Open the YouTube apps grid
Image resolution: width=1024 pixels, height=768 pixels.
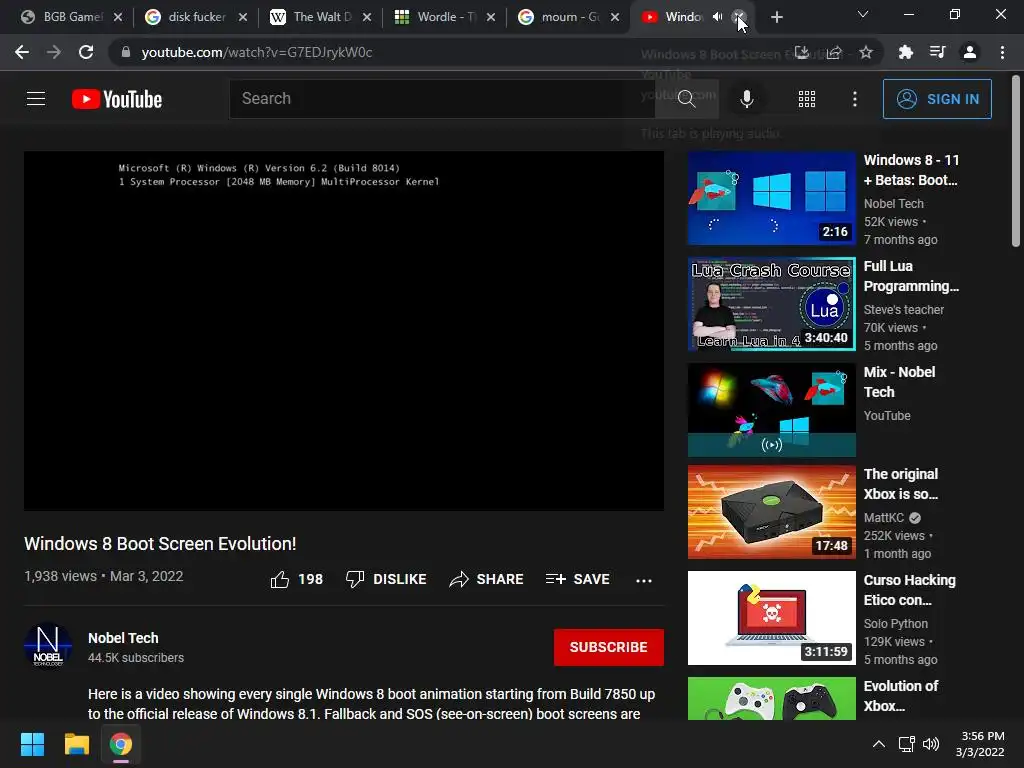[x=807, y=99]
